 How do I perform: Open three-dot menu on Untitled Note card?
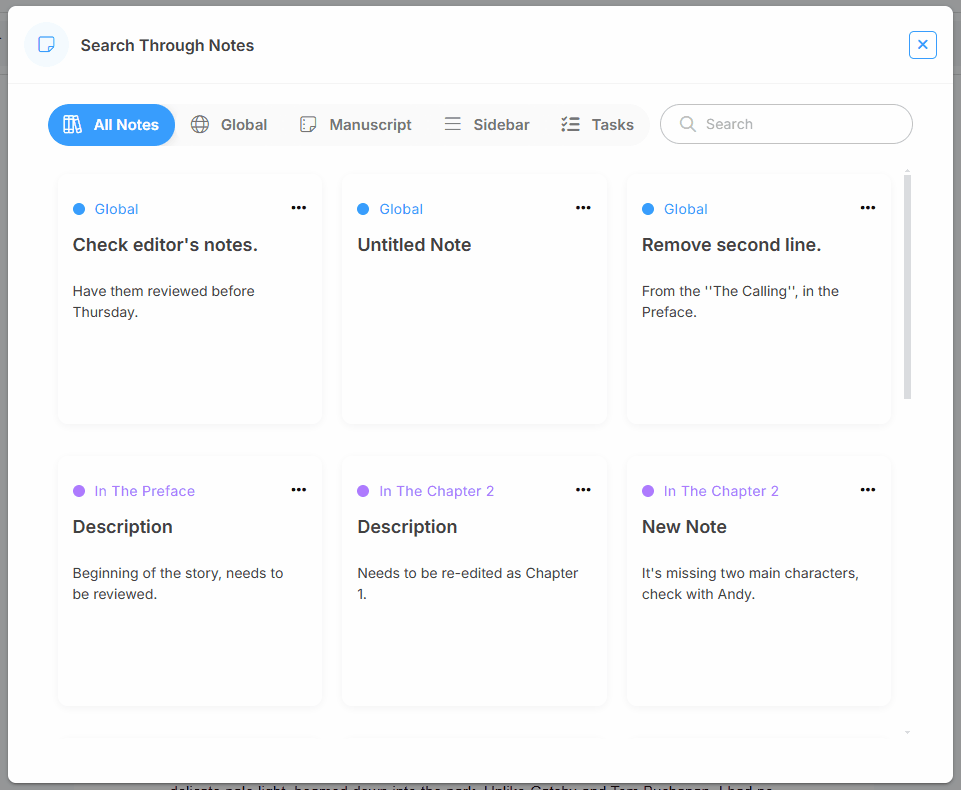pyautogui.click(x=583, y=208)
